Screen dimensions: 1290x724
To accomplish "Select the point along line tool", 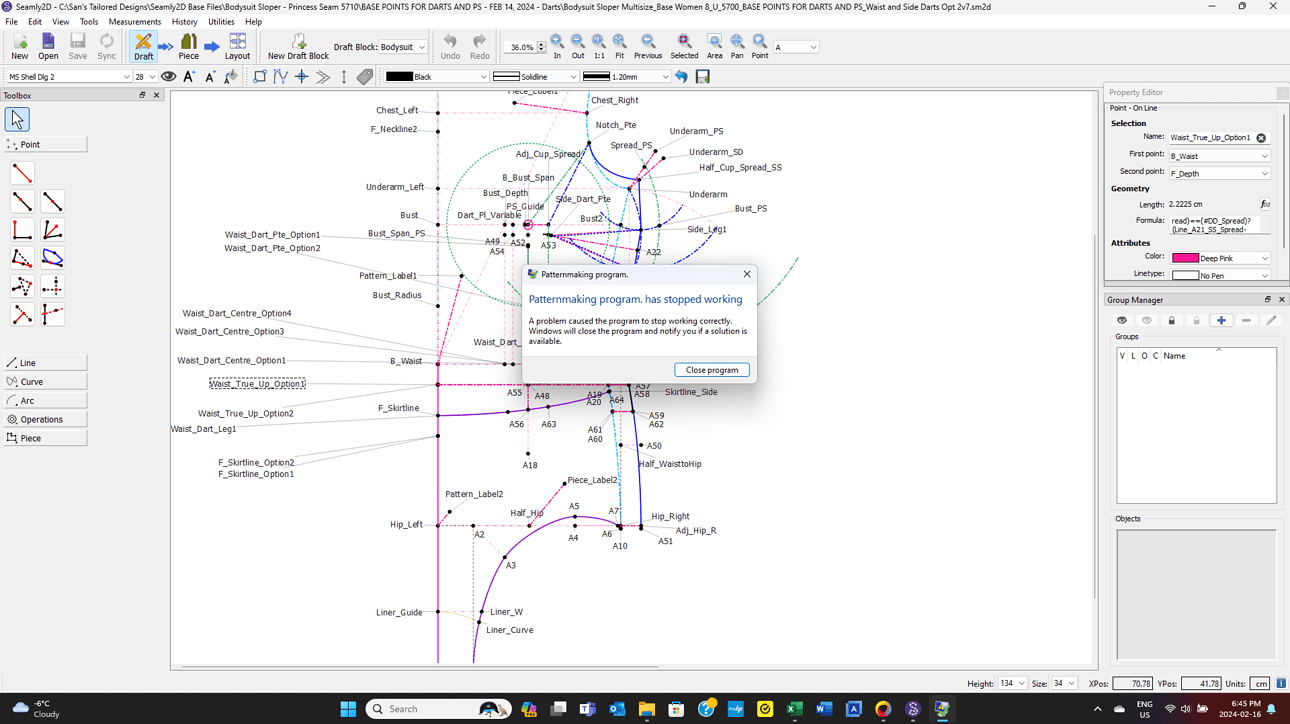I will point(22,201).
